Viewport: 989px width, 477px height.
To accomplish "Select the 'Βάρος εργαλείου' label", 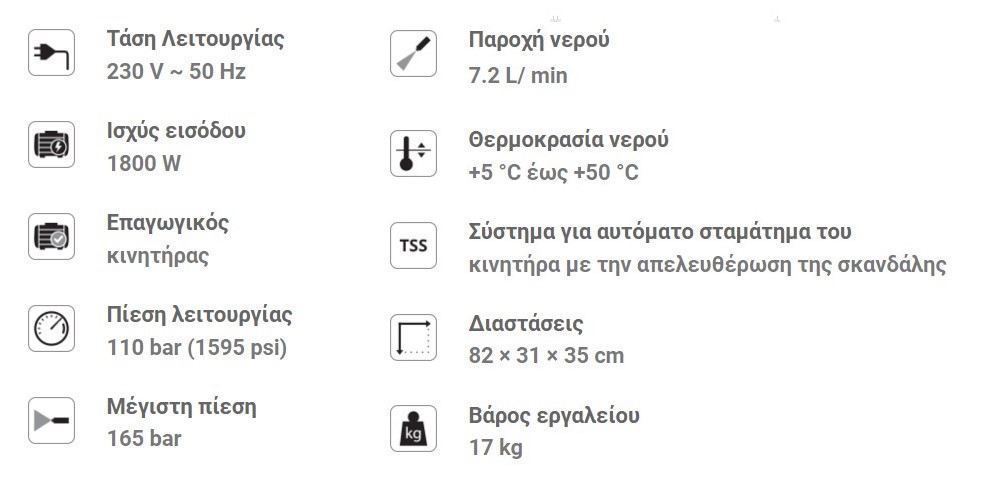I will (553, 415).
